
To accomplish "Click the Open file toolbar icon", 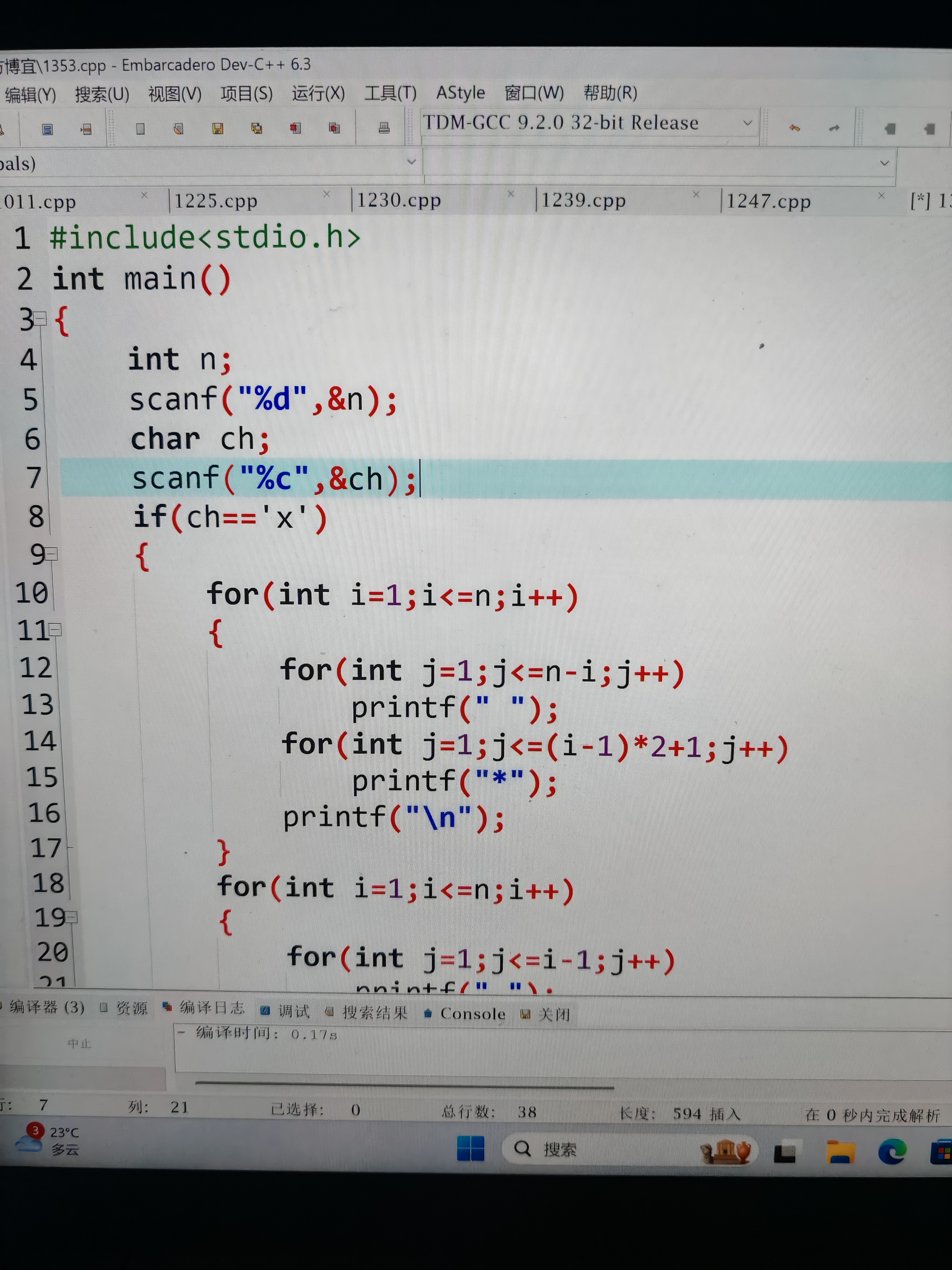I will coord(178,129).
